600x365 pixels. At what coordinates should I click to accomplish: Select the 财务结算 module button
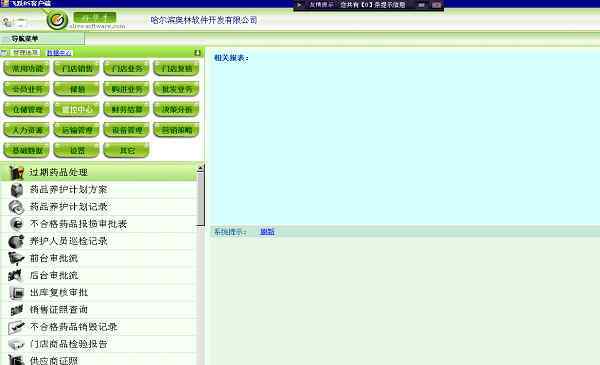[127, 109]
